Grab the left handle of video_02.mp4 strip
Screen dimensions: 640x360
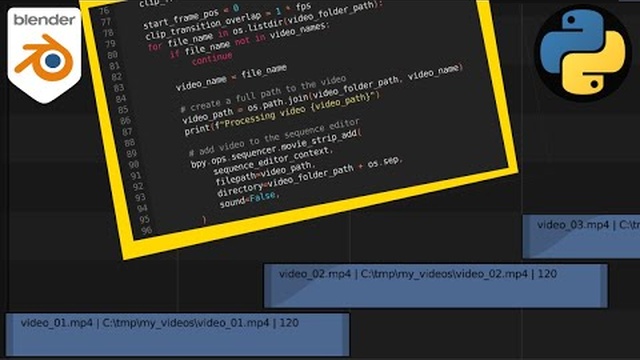tap(268, 286)
